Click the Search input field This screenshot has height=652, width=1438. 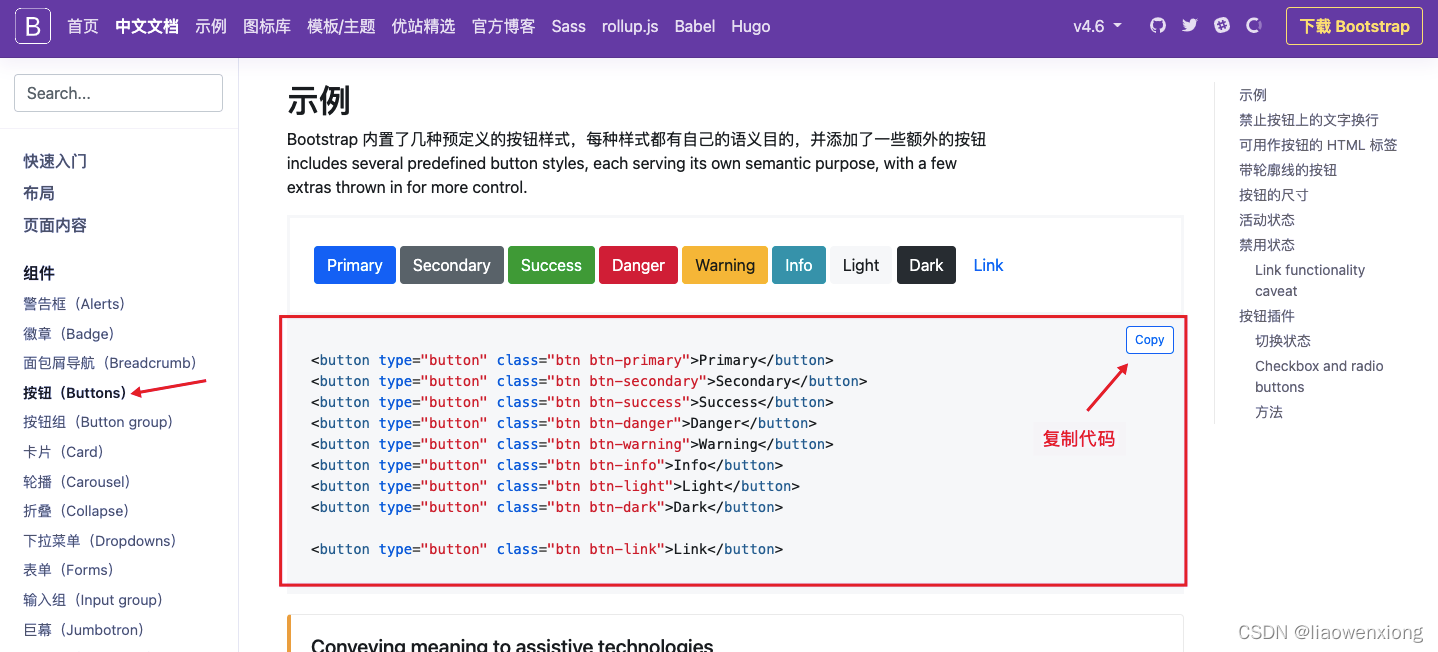[x=117, y=92]
